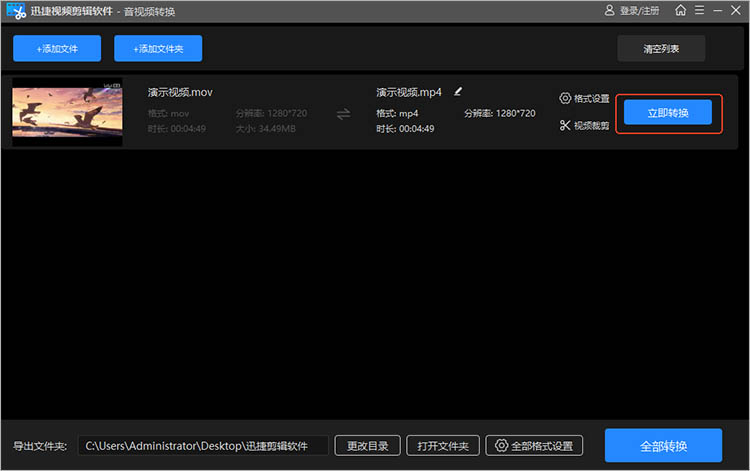750x471 pixels.
Task: Open 登录/注册 login link
Action: coord(640,11)
